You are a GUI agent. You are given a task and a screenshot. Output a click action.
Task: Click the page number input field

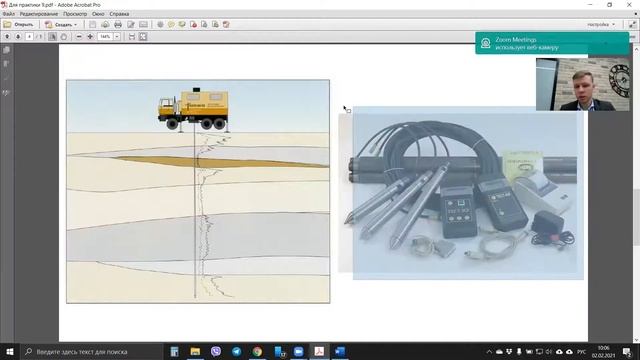pyautogui.click(x=29, y=37)
